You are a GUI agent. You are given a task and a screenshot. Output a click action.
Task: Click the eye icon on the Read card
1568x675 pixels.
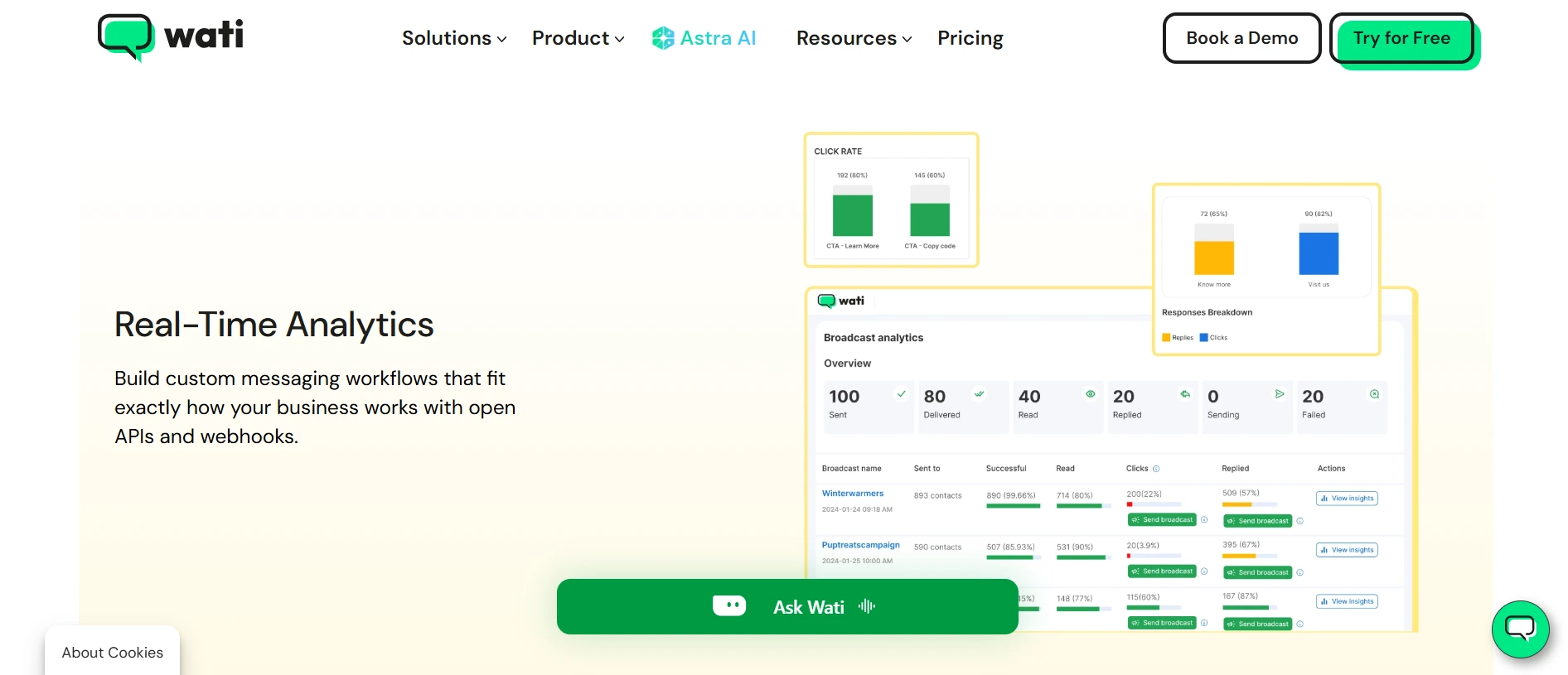[x=1091, y=394]
